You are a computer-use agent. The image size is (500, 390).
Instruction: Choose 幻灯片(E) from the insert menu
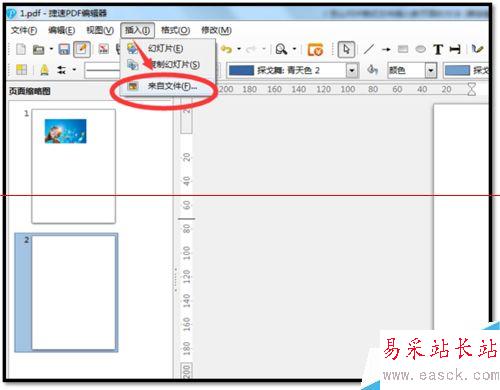tap(165, 49)
